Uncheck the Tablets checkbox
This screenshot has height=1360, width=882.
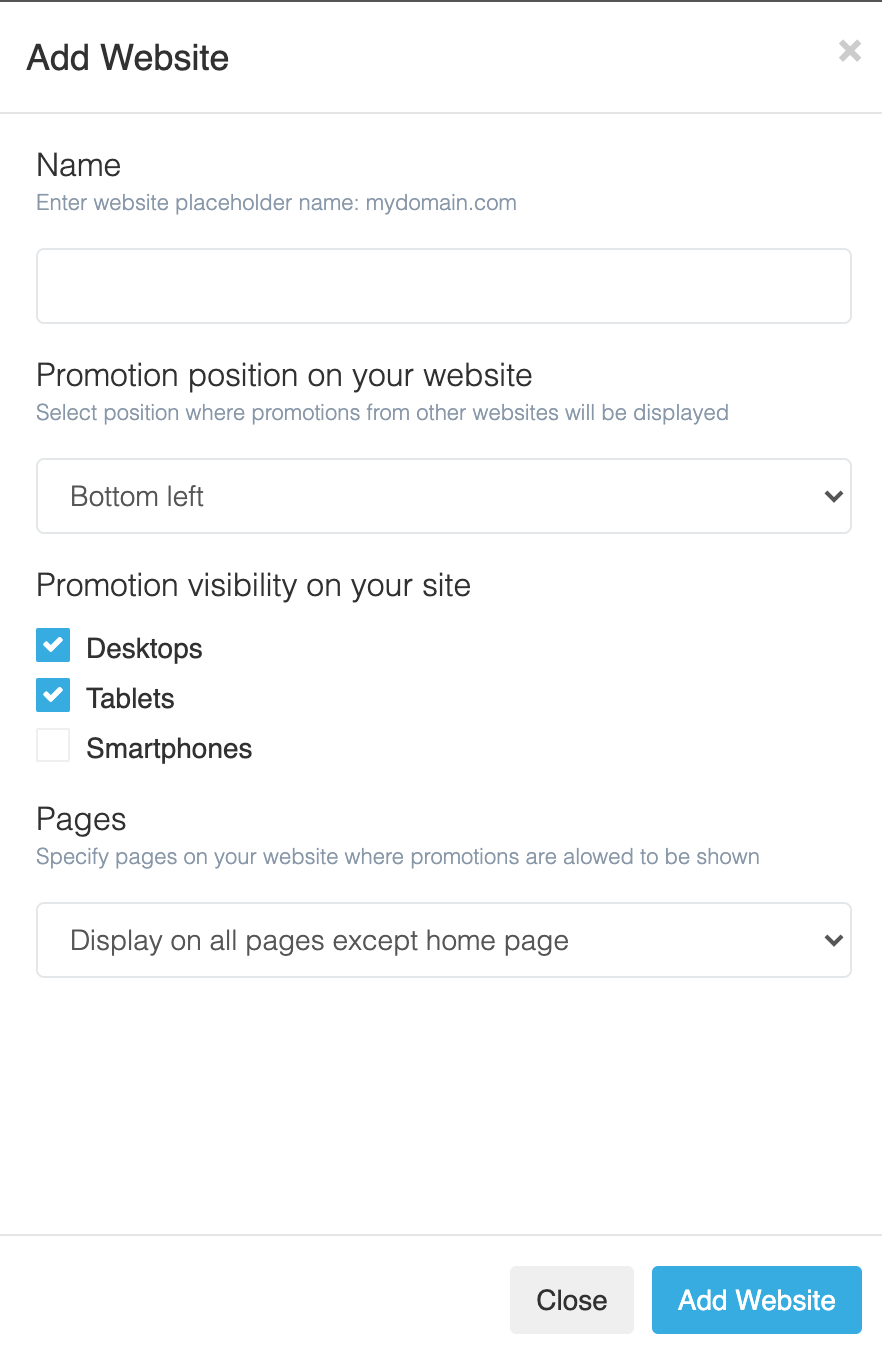[x=53, y=696]
